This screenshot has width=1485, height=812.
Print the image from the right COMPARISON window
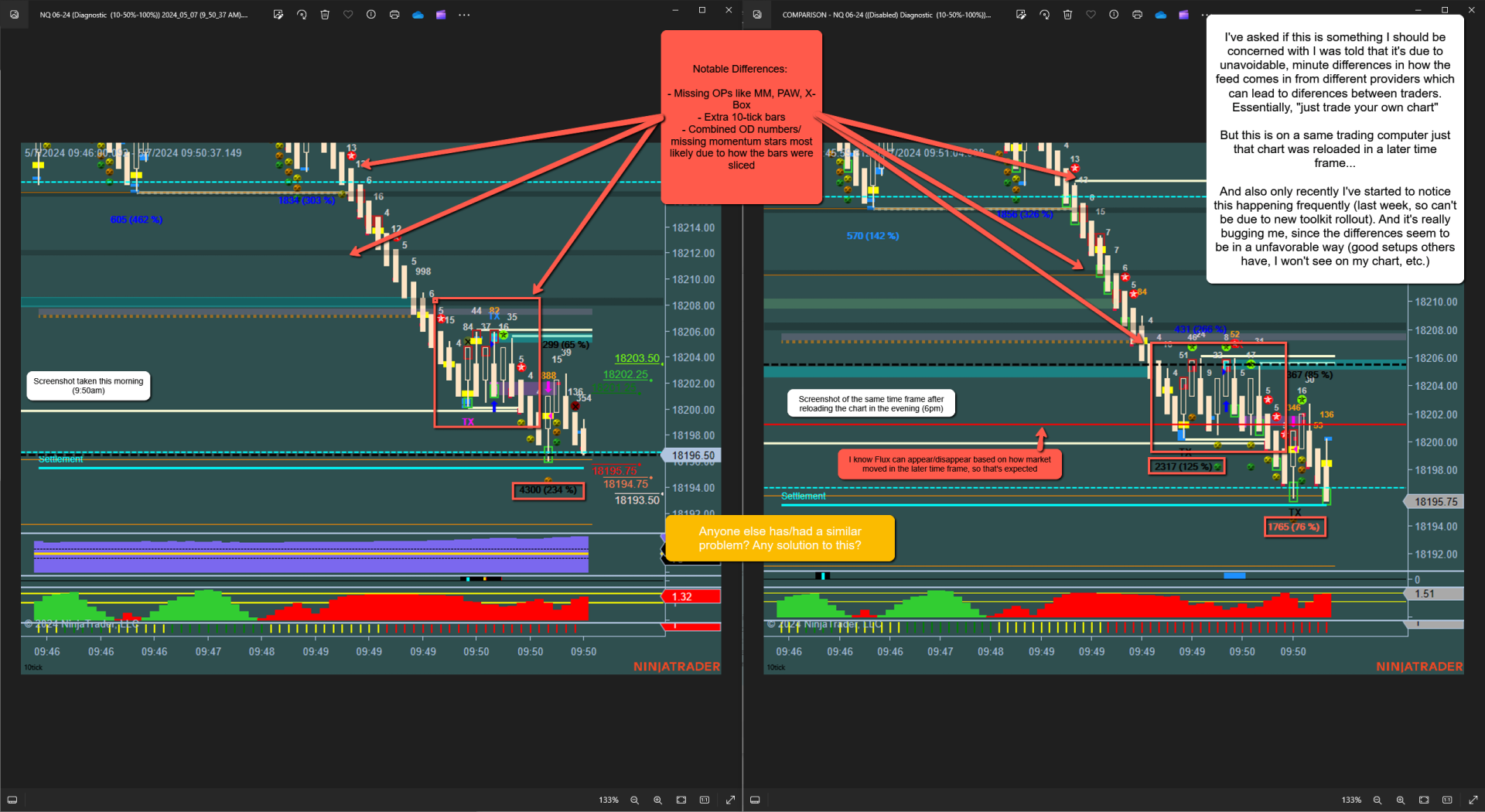[x=1137, y=15]
